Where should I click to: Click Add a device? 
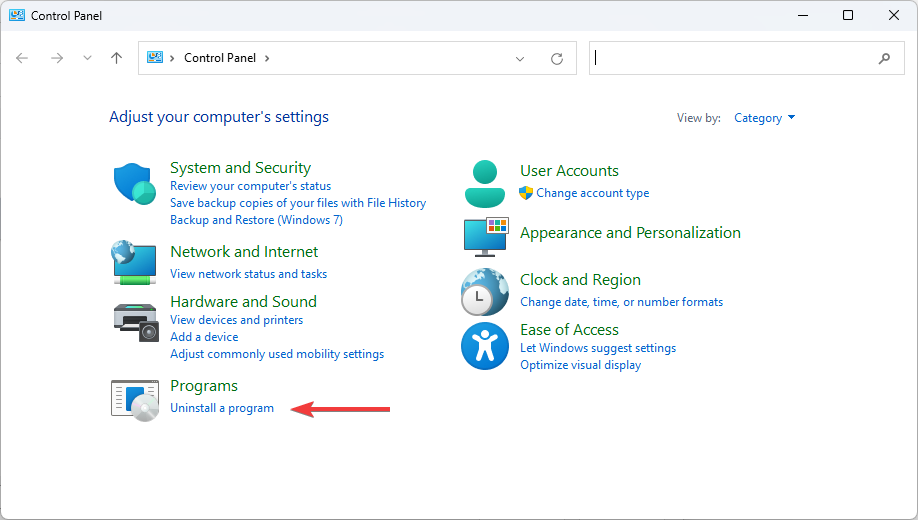coord(204,337)
